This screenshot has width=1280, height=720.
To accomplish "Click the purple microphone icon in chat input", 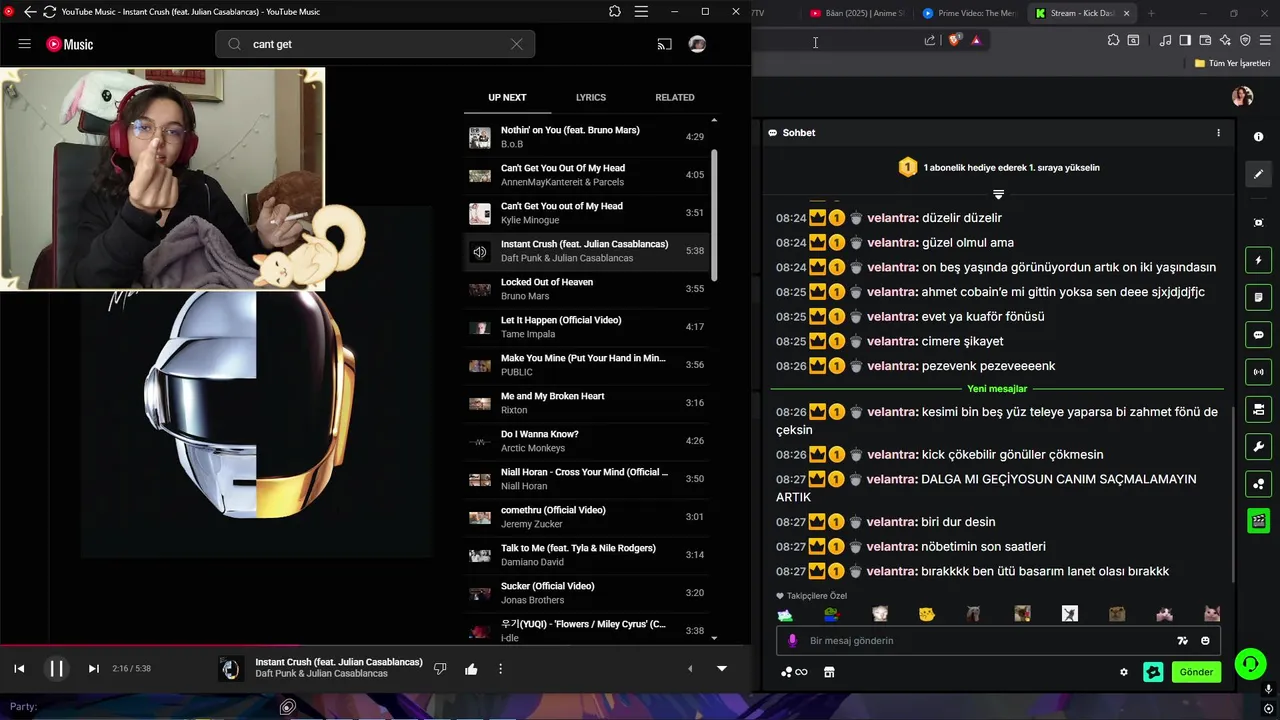I will [793, 640].
